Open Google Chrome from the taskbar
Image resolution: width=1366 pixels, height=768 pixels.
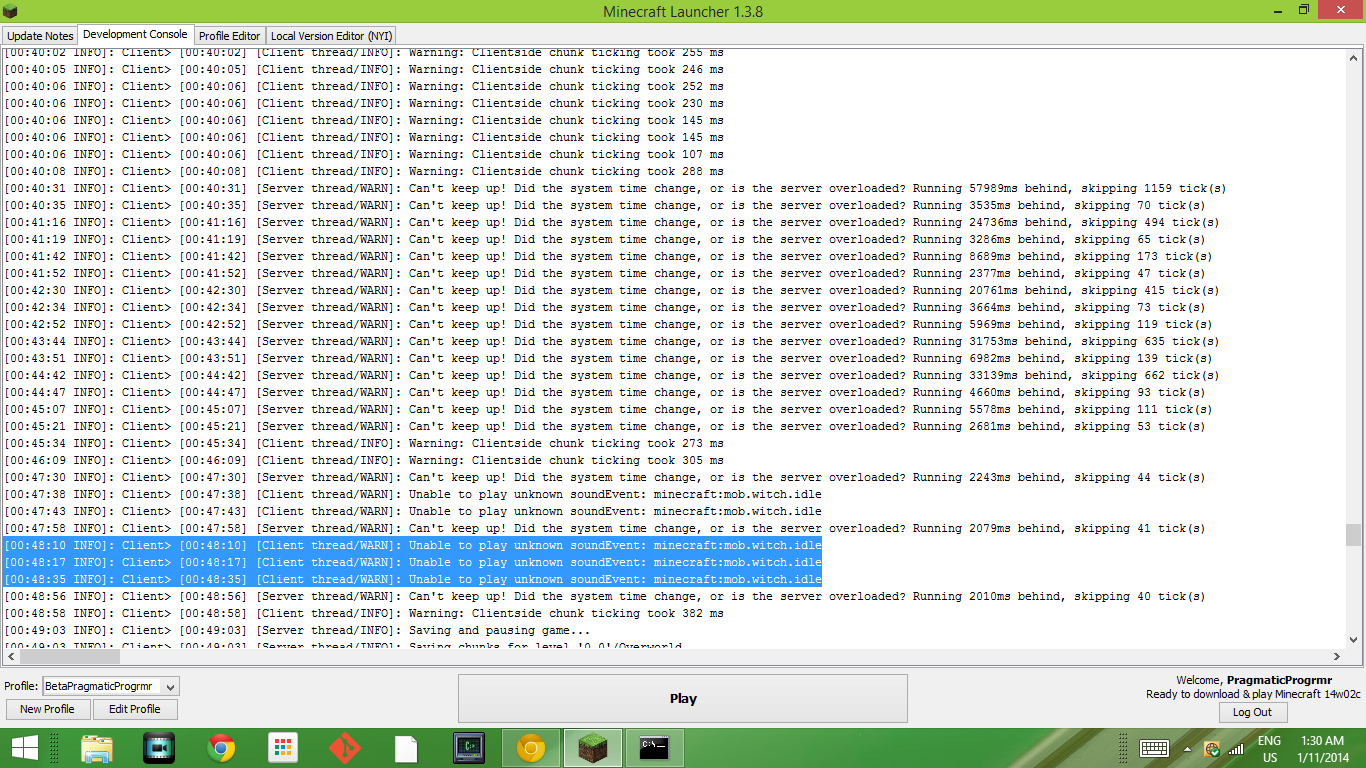pyautogui.click(x=221, y=747)
